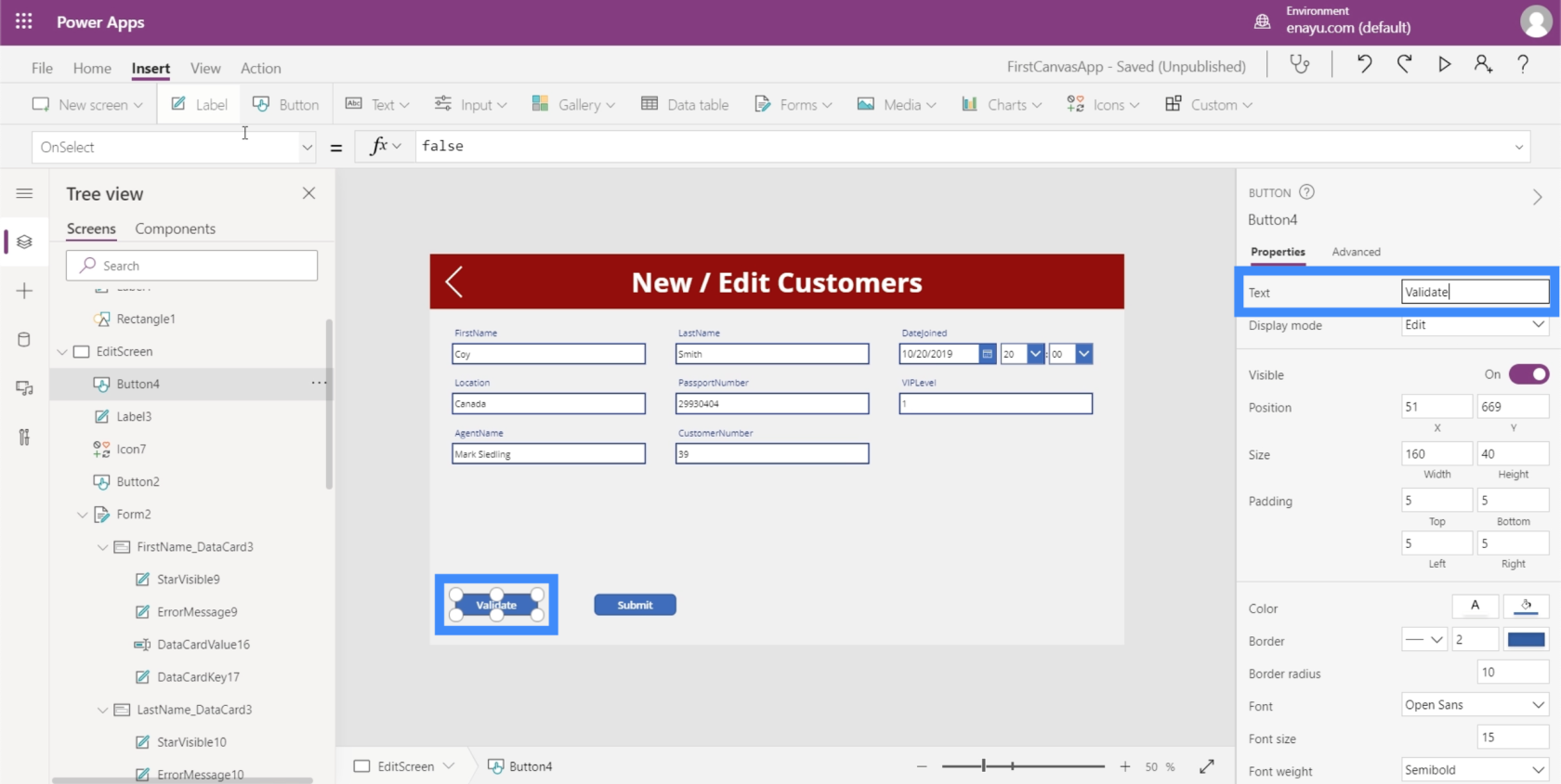This screenshot has height=784, width=1561.
Task: Click the fill color bucket icon
Action: (1526, 606)
